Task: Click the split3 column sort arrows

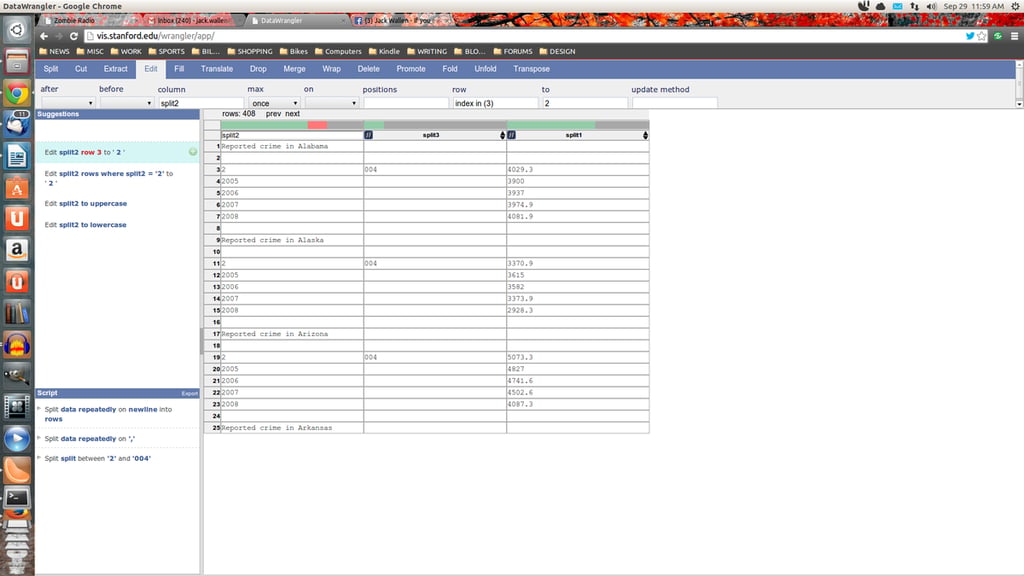Action: pos(502,135)
